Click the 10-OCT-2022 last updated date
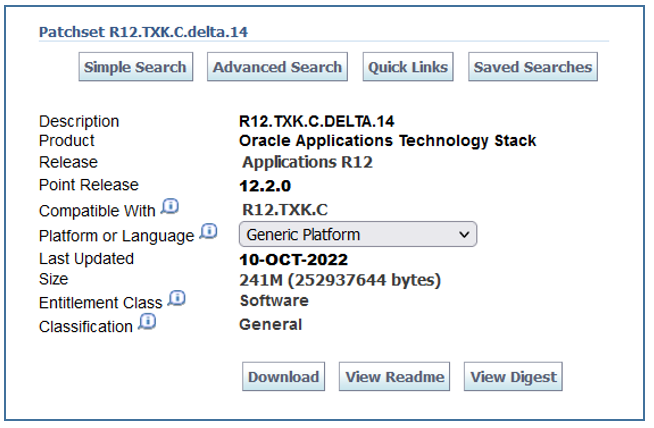The width and height of the screenshot is (654, 428). click(x=293, y=260)
